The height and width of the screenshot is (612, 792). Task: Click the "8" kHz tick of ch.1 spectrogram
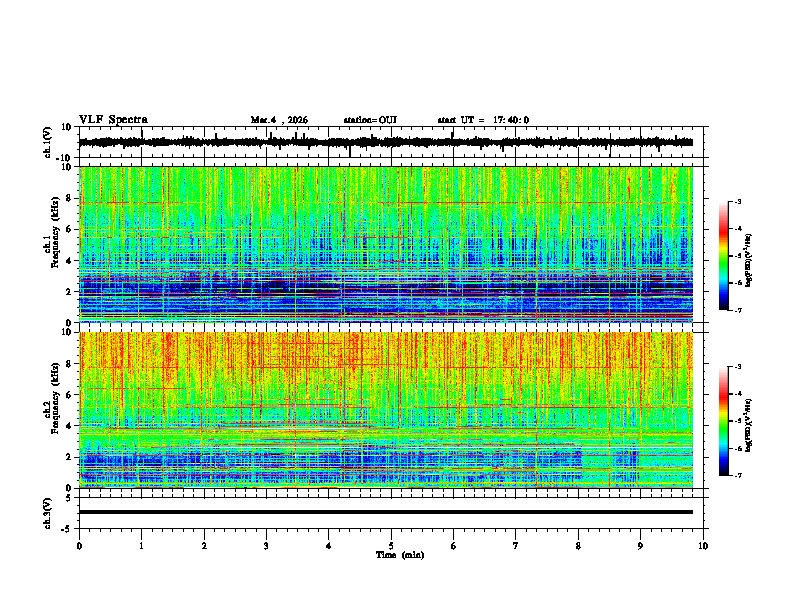coord(70,198)
